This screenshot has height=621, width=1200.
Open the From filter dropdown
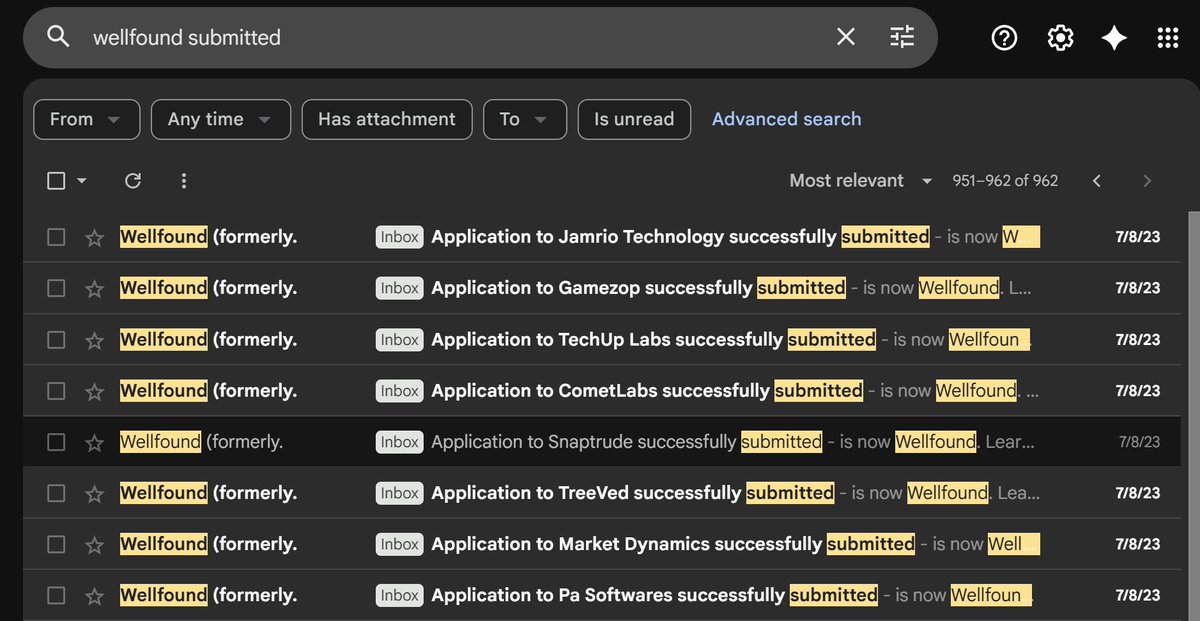tap(86, 119)
